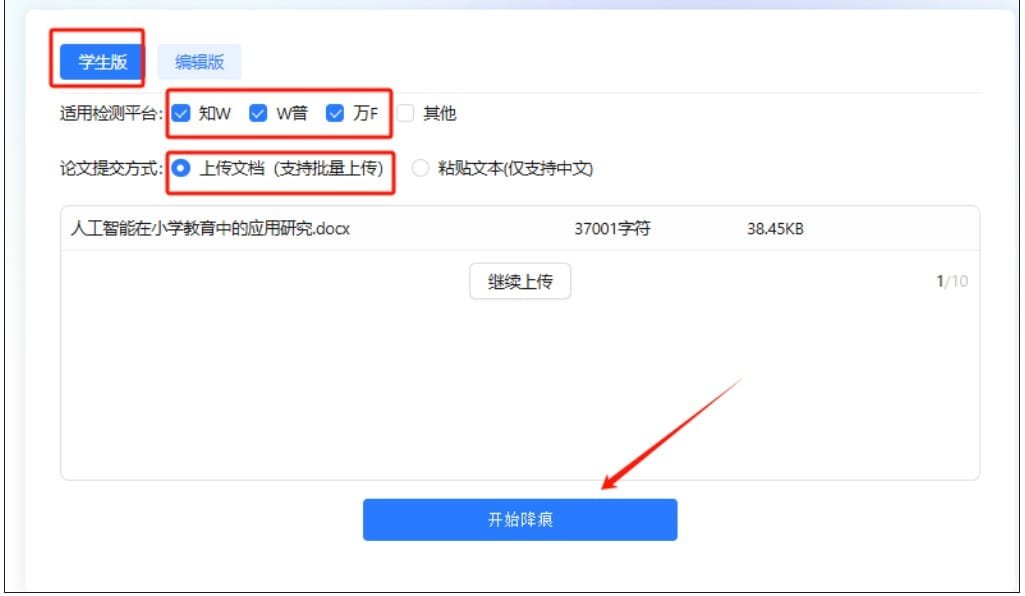The width and height of the screenshot is (1025, 596).
Task: Click the 37001字符 character count
Action: pyautogui.click(x=612, y=229)
